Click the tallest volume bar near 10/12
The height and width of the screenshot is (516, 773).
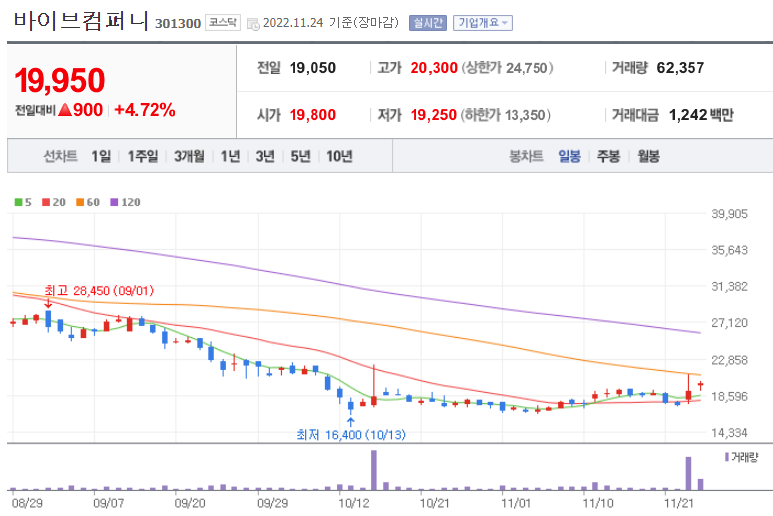374,470
